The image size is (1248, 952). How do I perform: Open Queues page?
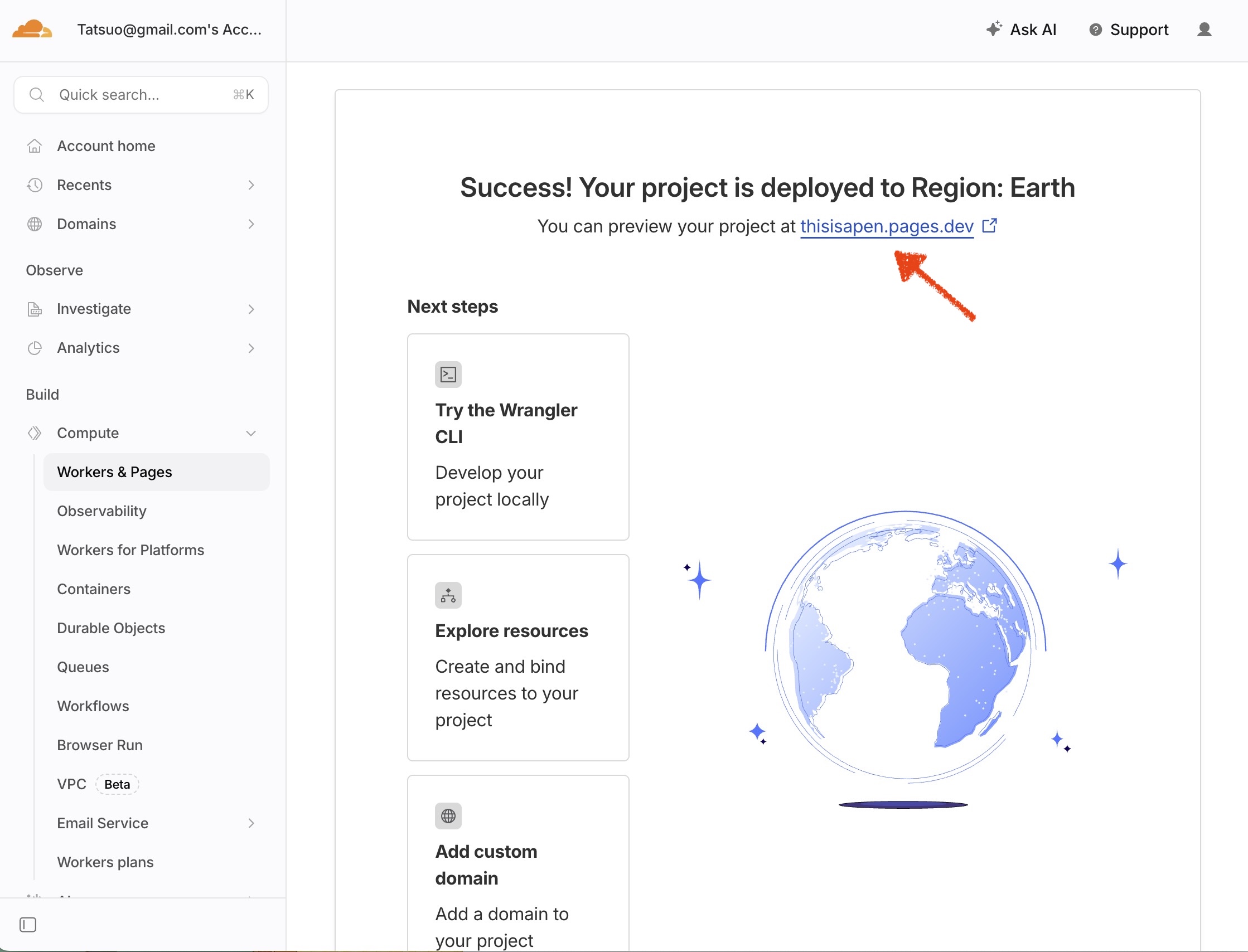pos(83,668)
